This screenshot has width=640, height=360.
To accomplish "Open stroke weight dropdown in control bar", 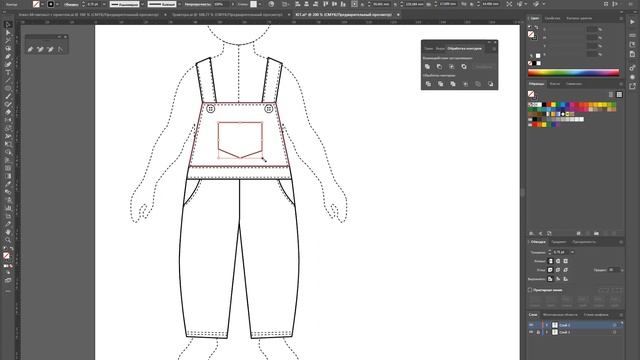I will click(x=104, y=4).
